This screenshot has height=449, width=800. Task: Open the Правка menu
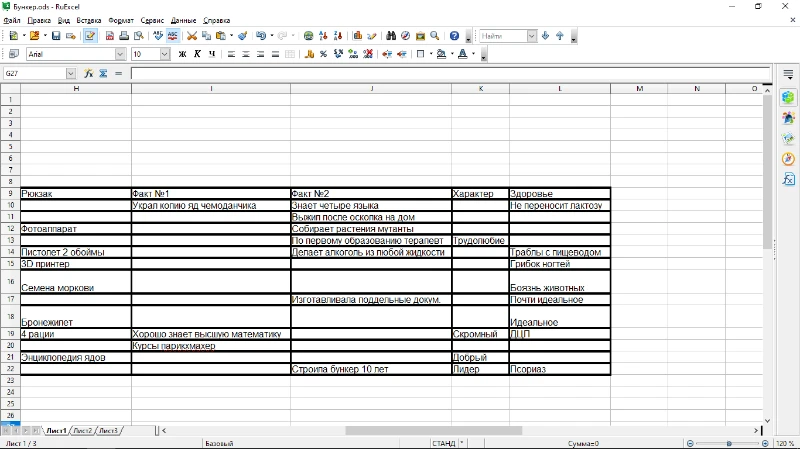pyautogui.click(x=39, y=20)
